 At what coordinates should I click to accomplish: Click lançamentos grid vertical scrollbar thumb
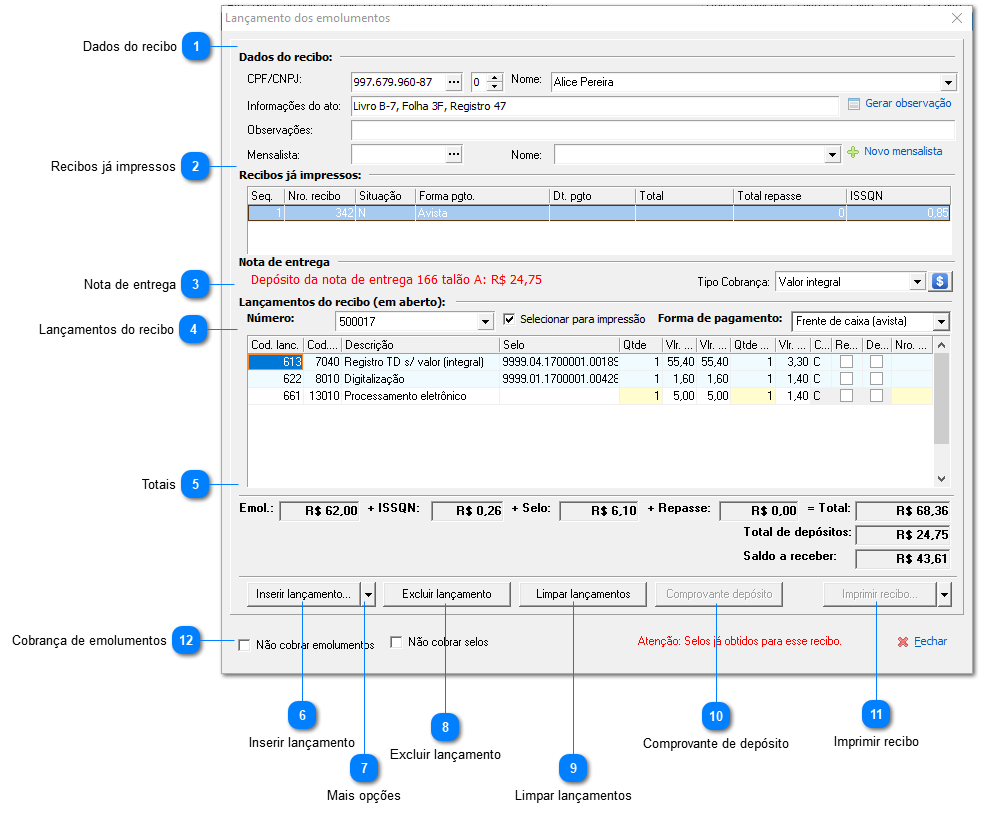pyautogui.click(x=941, y=399)
